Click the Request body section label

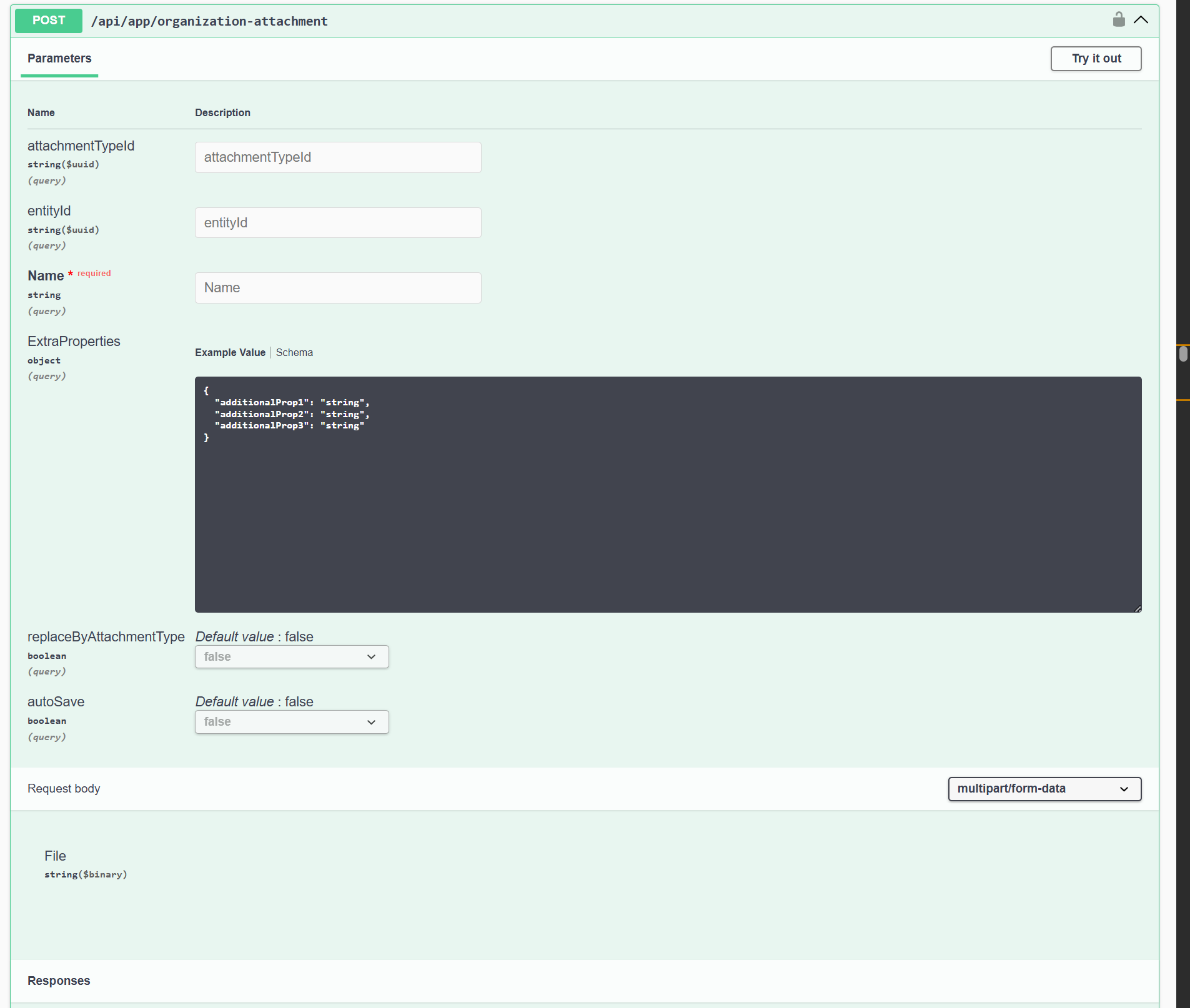pyautogui.click(x=64, y=789)
